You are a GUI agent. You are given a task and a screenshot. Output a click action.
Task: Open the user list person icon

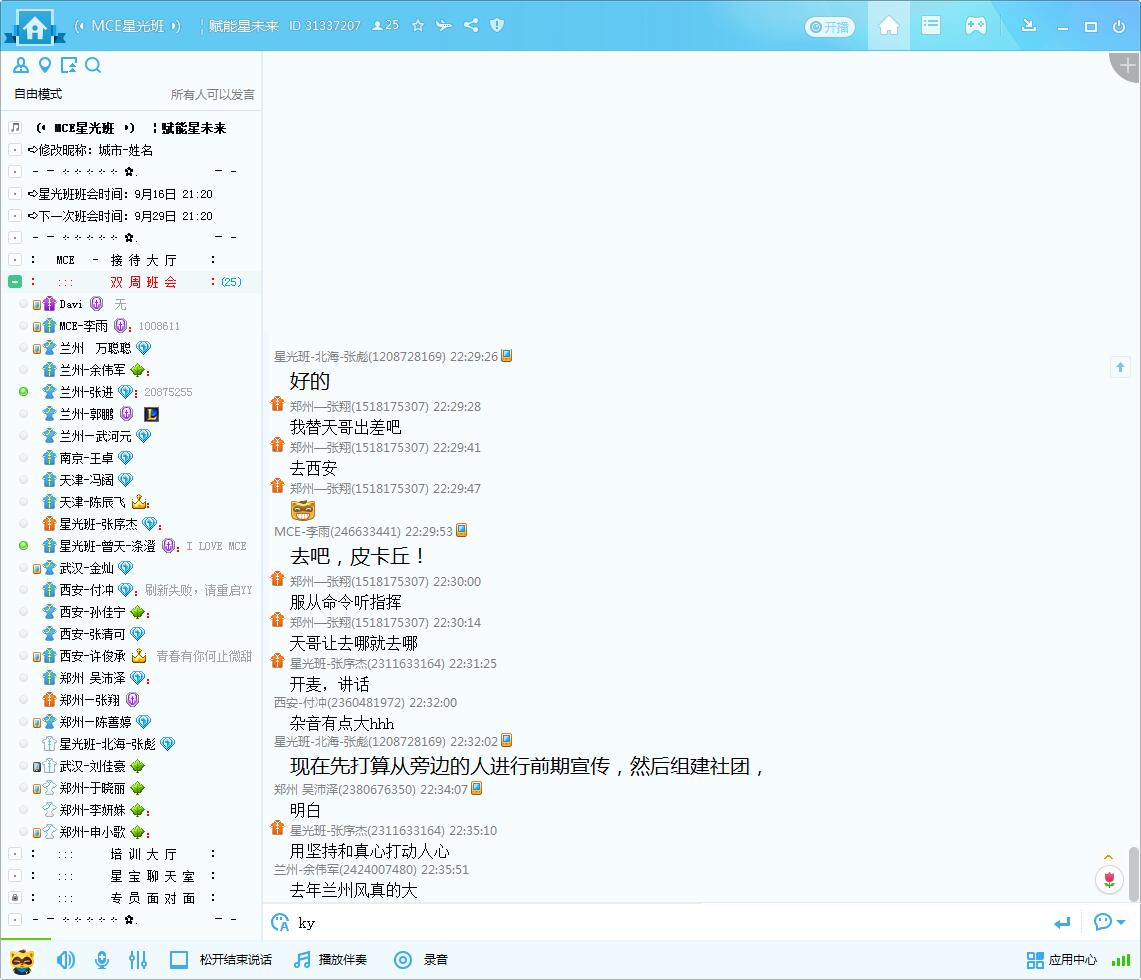[x=20, y=65]
